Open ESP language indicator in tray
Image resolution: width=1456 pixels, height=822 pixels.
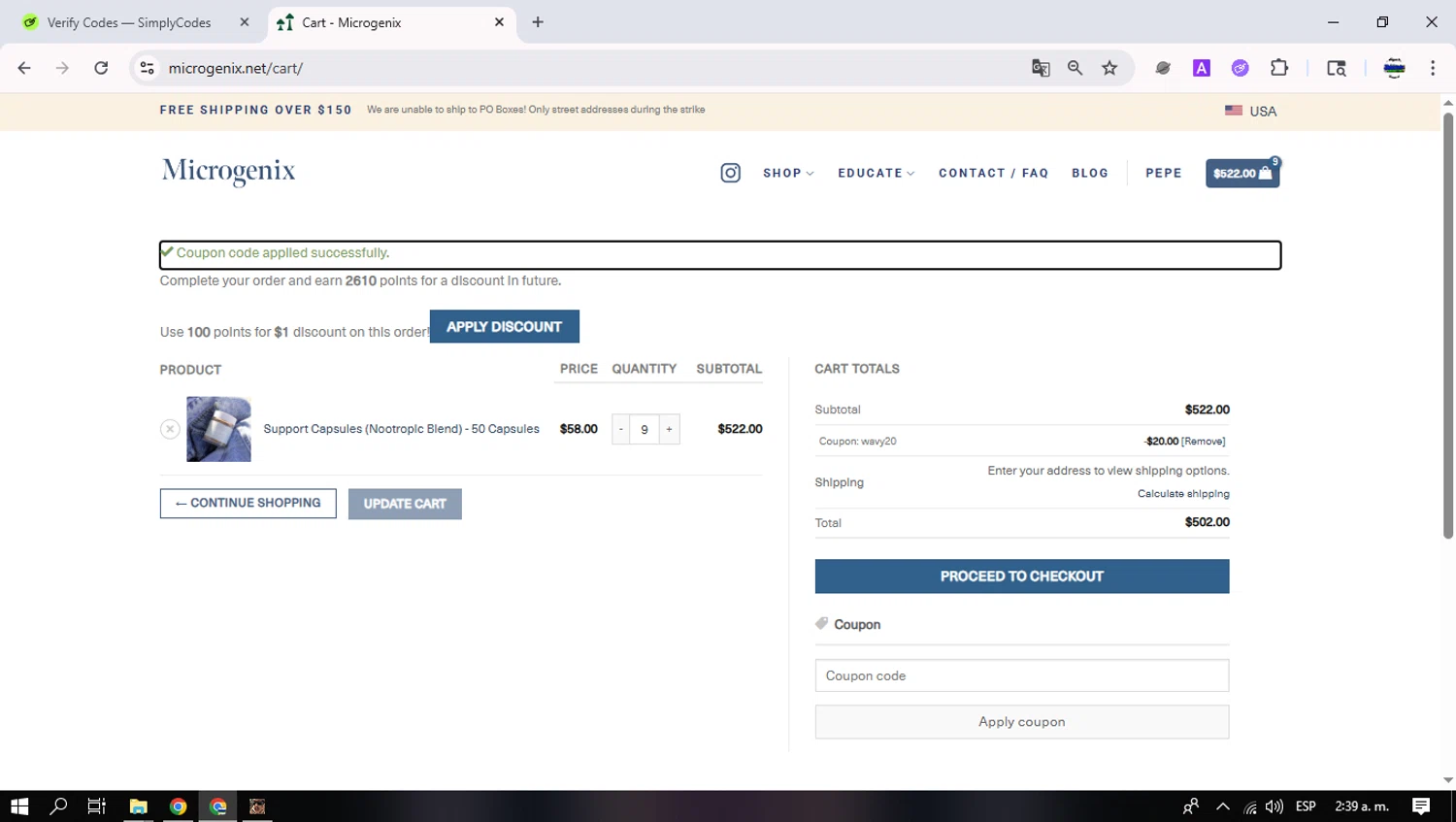click(1306, 806)
